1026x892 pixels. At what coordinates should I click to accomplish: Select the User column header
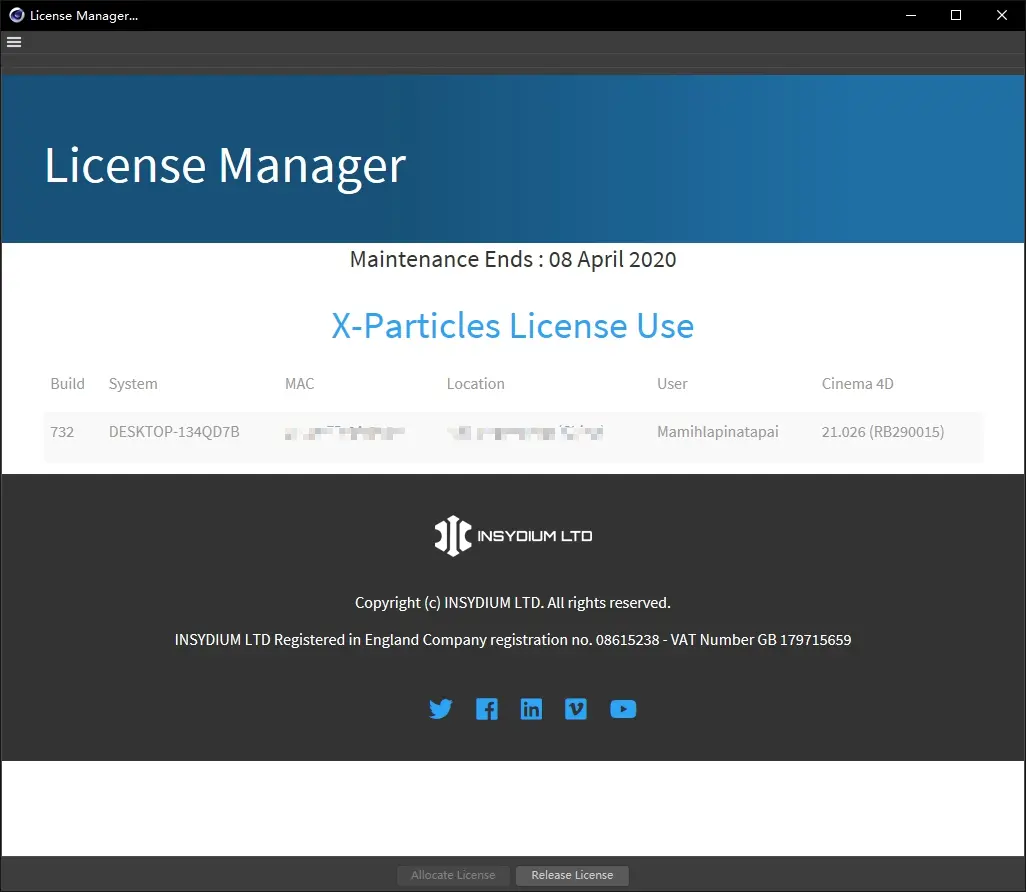tap(672, 384)
